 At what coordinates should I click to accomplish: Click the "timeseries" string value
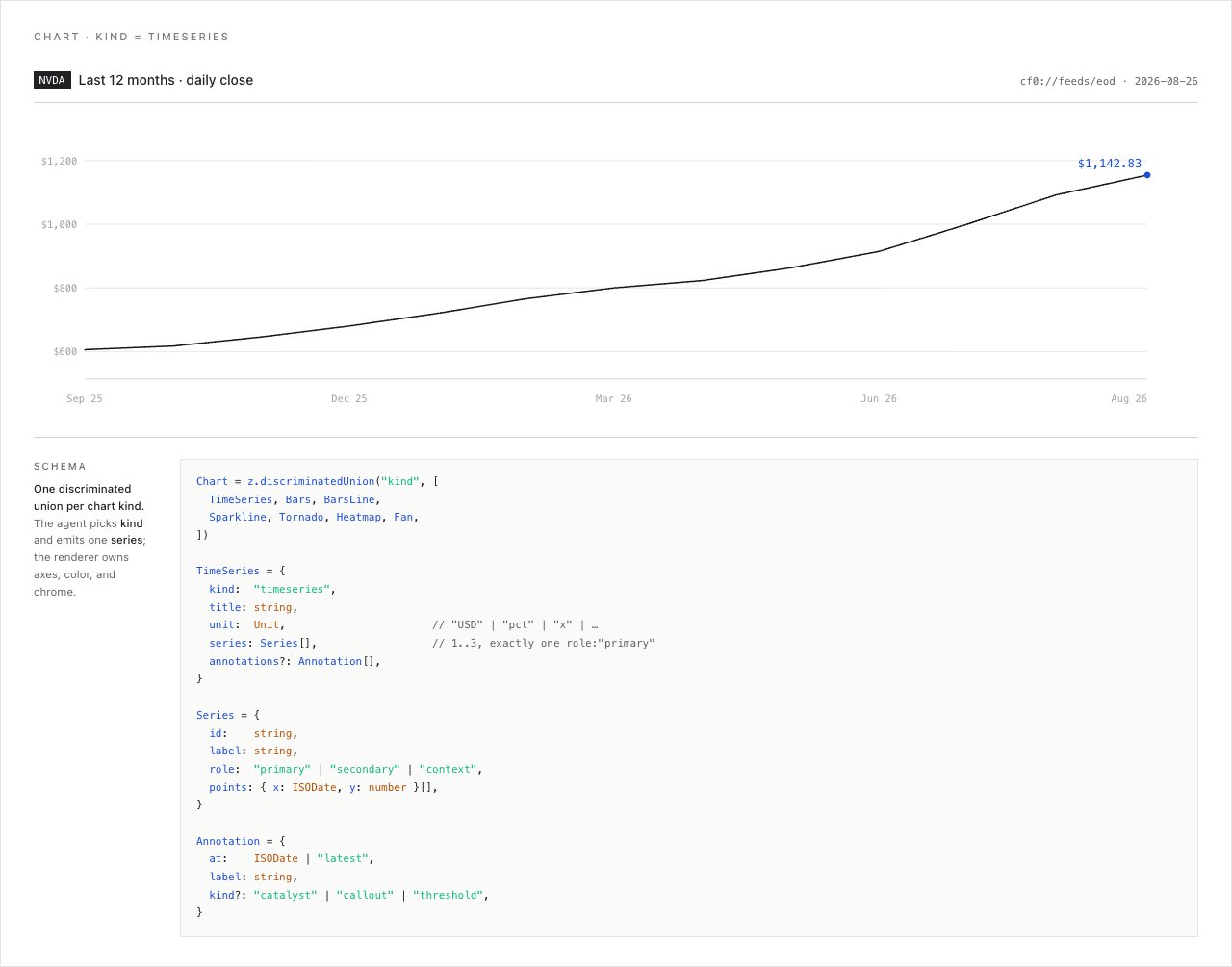point(292,589)
